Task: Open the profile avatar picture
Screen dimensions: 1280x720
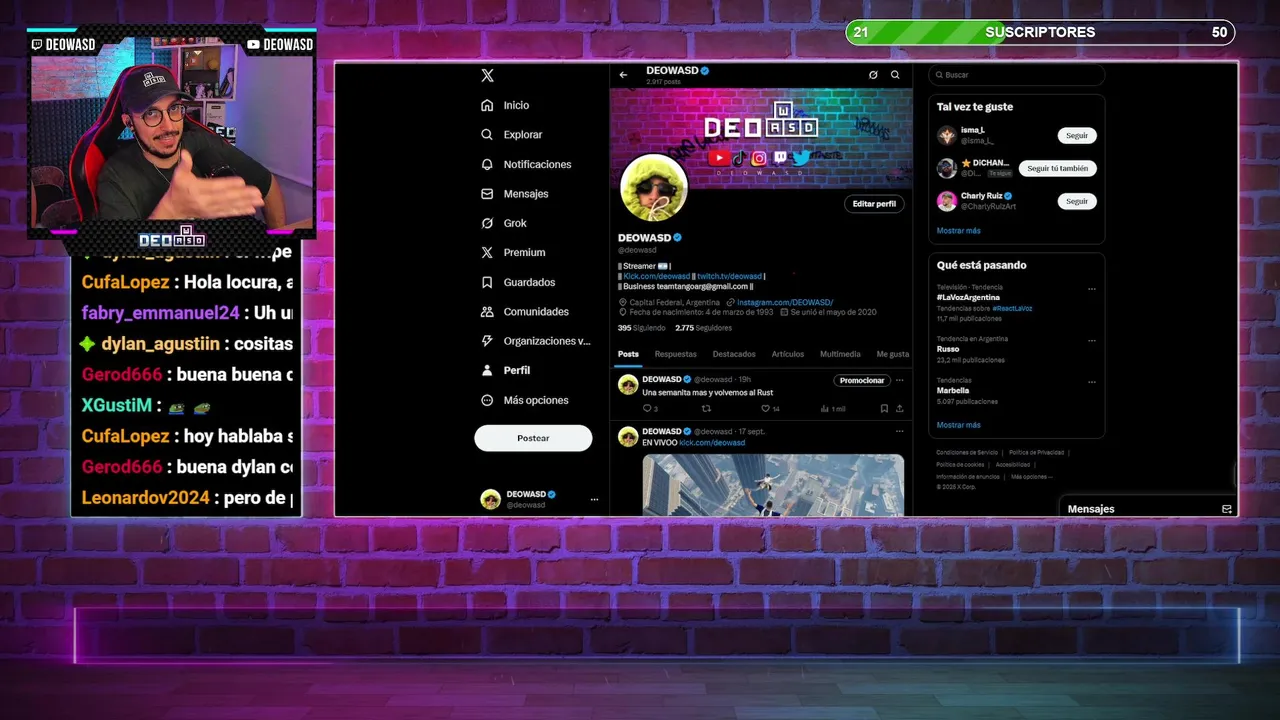Action: pos(654,188)
